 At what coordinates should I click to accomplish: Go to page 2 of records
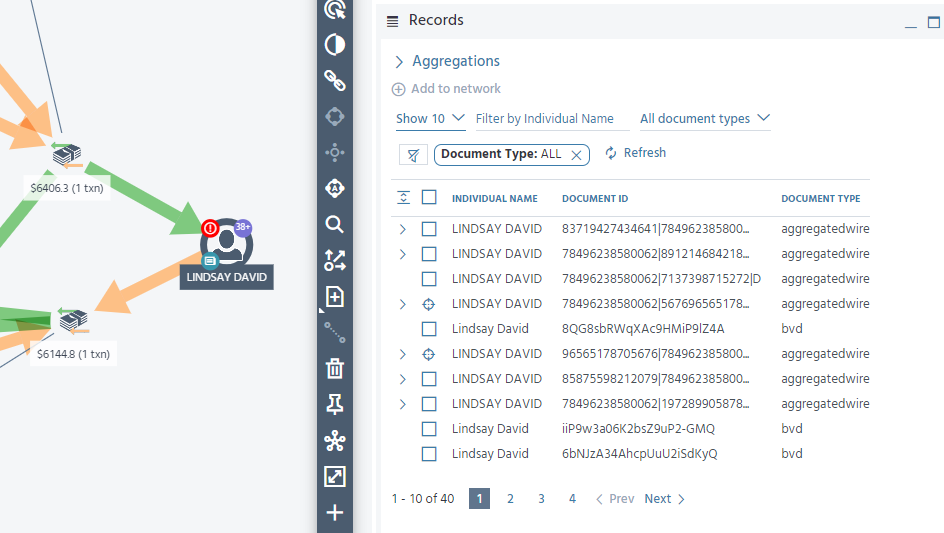(x=510, y=499)
